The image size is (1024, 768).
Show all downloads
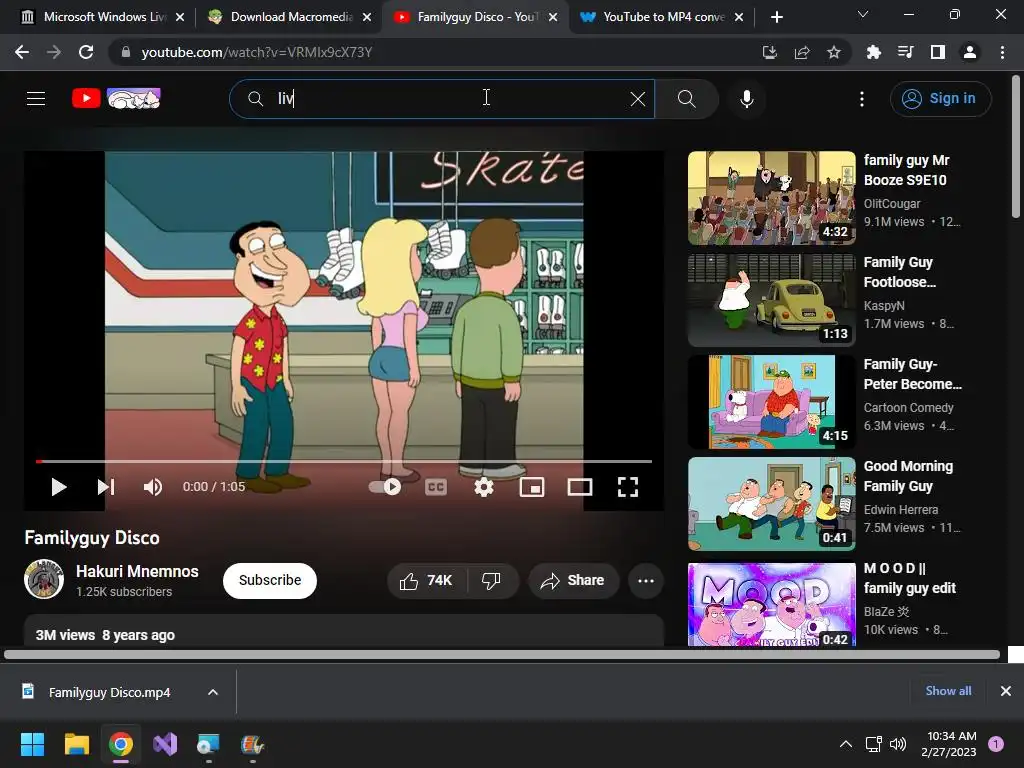point(948,691)
